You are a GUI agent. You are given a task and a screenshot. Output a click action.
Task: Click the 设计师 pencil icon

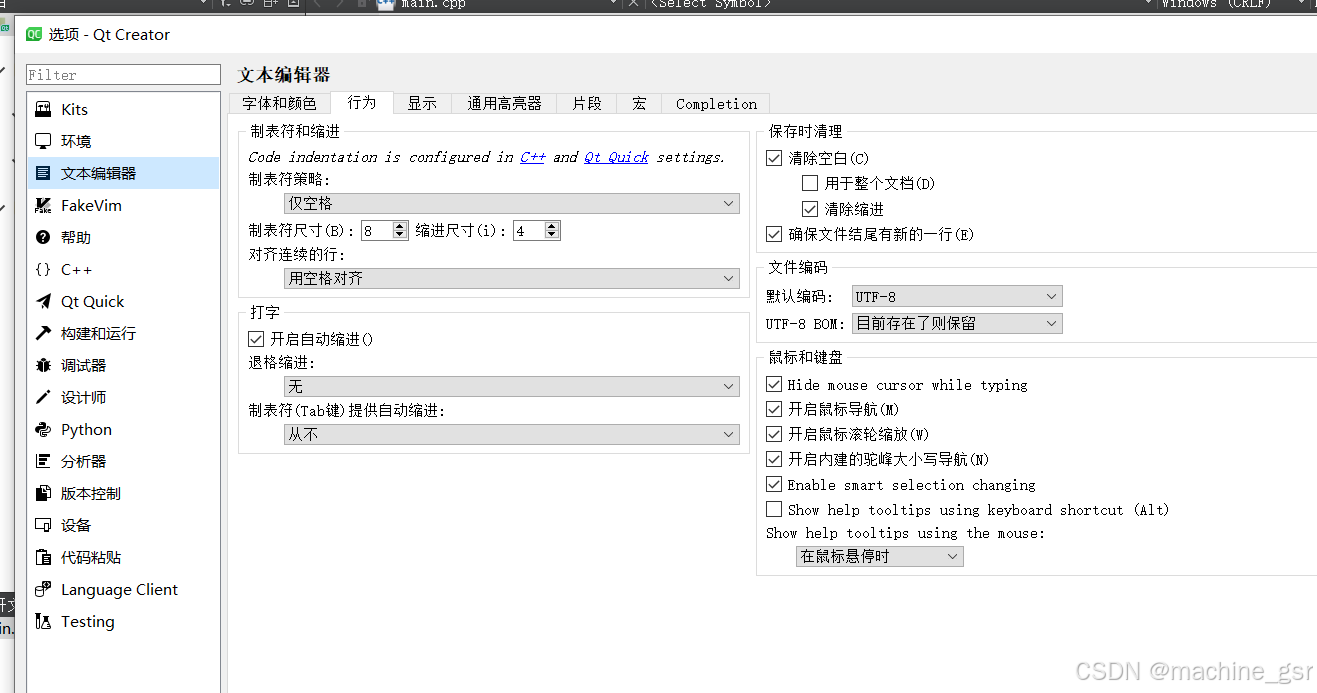[43, 398]
